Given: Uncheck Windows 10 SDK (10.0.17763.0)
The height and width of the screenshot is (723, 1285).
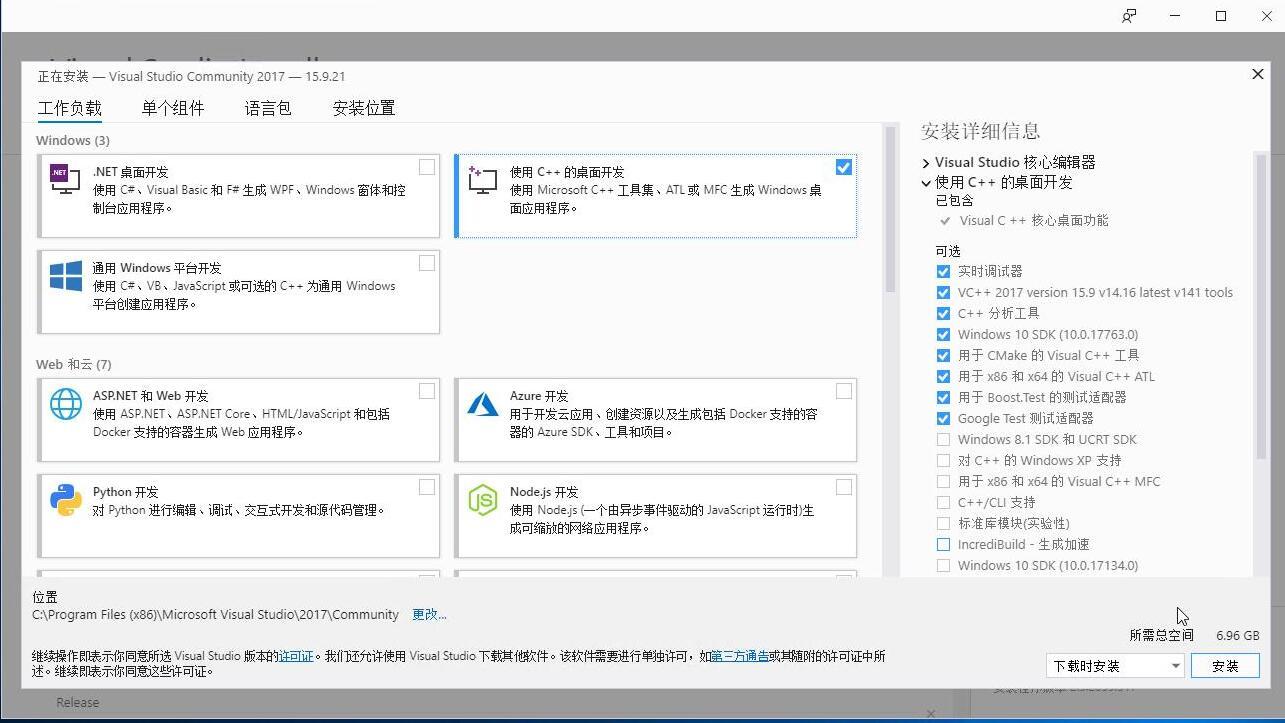Looking at the screenshot, I should 943,334.
